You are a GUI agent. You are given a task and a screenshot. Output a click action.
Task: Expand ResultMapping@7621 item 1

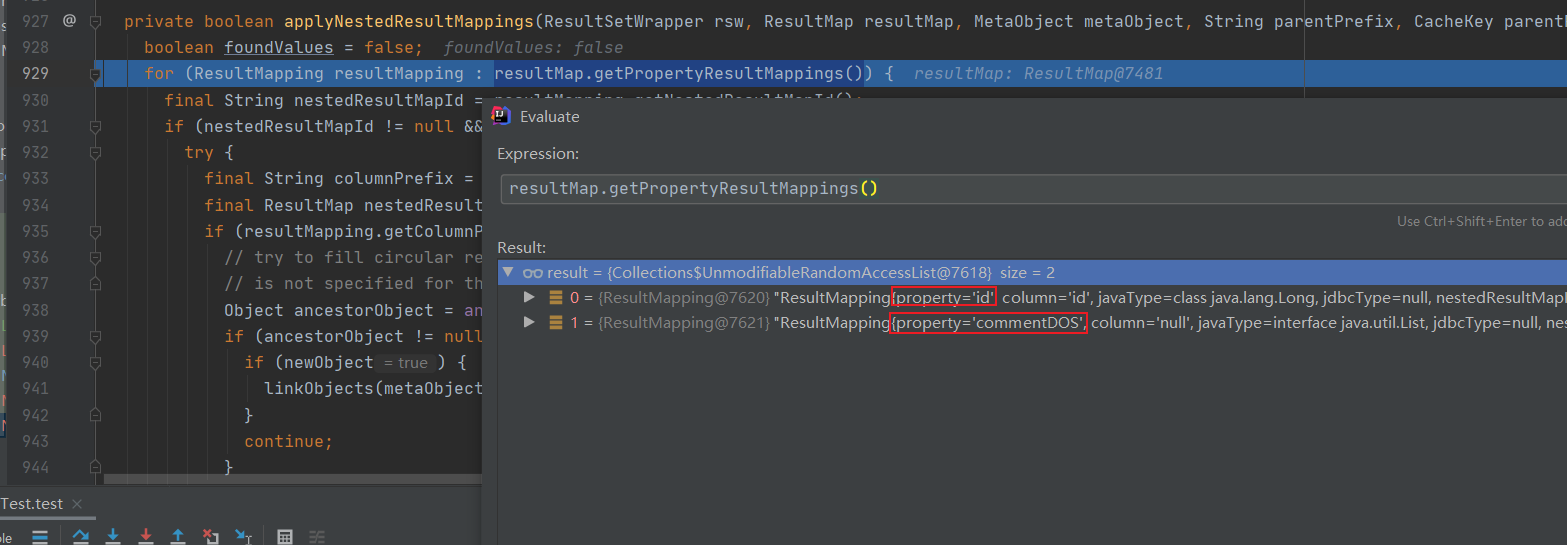[x=529, y=322]
